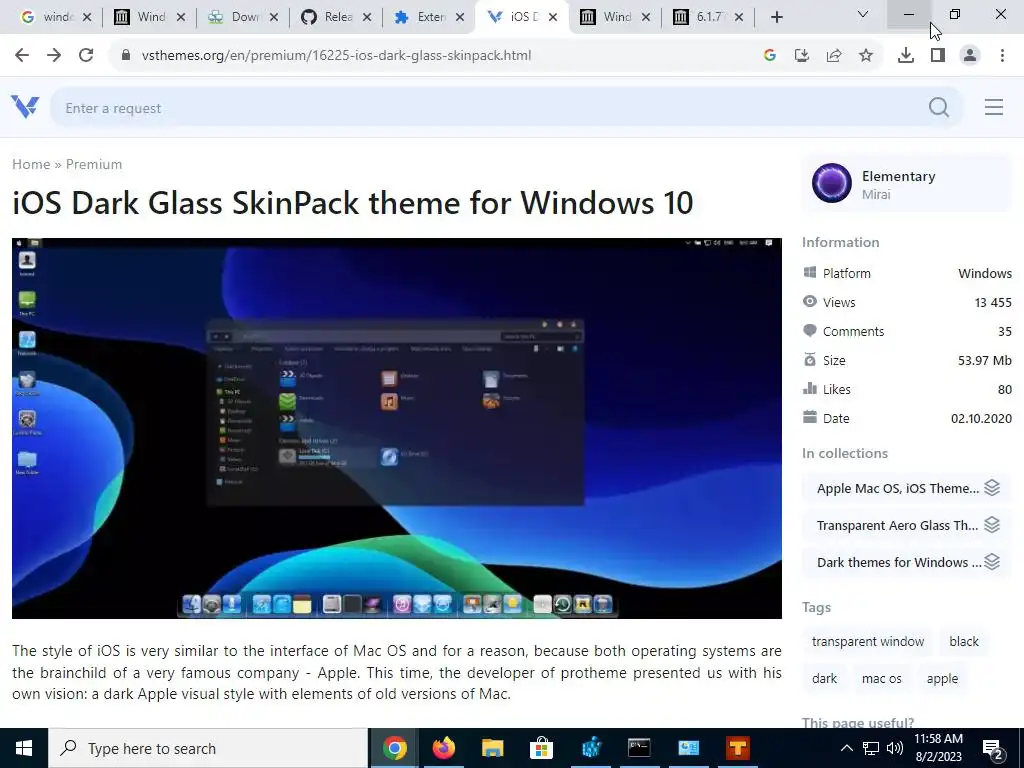
Task: Show hidden system tray icons
Action: (x=846, y=748)
